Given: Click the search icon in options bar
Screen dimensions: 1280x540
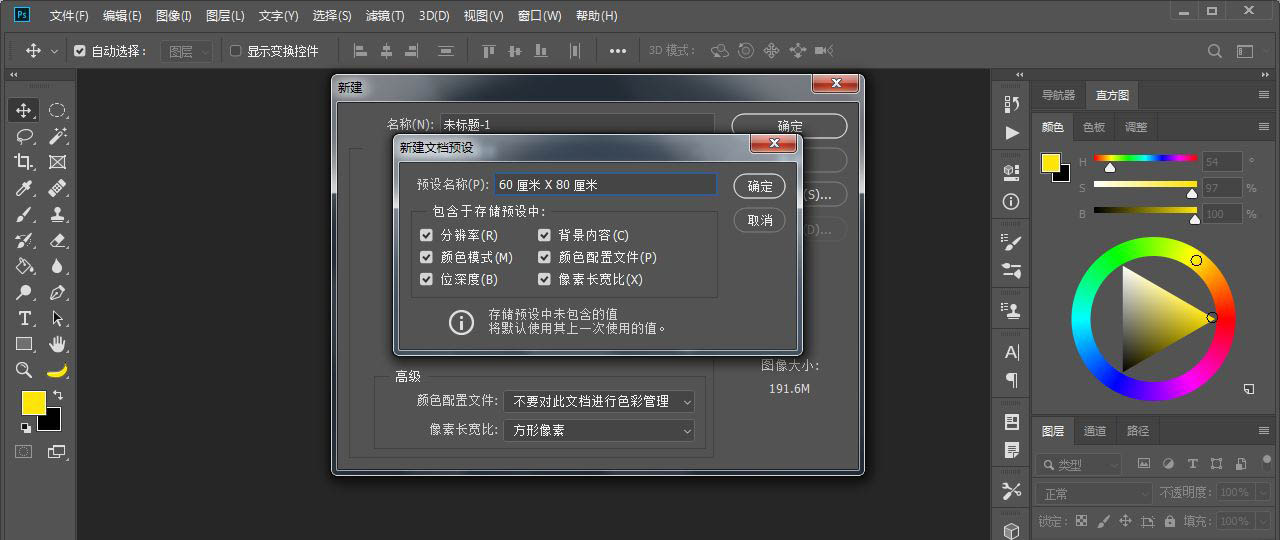Looking at the screenshot, I should tap(1215, 51).
